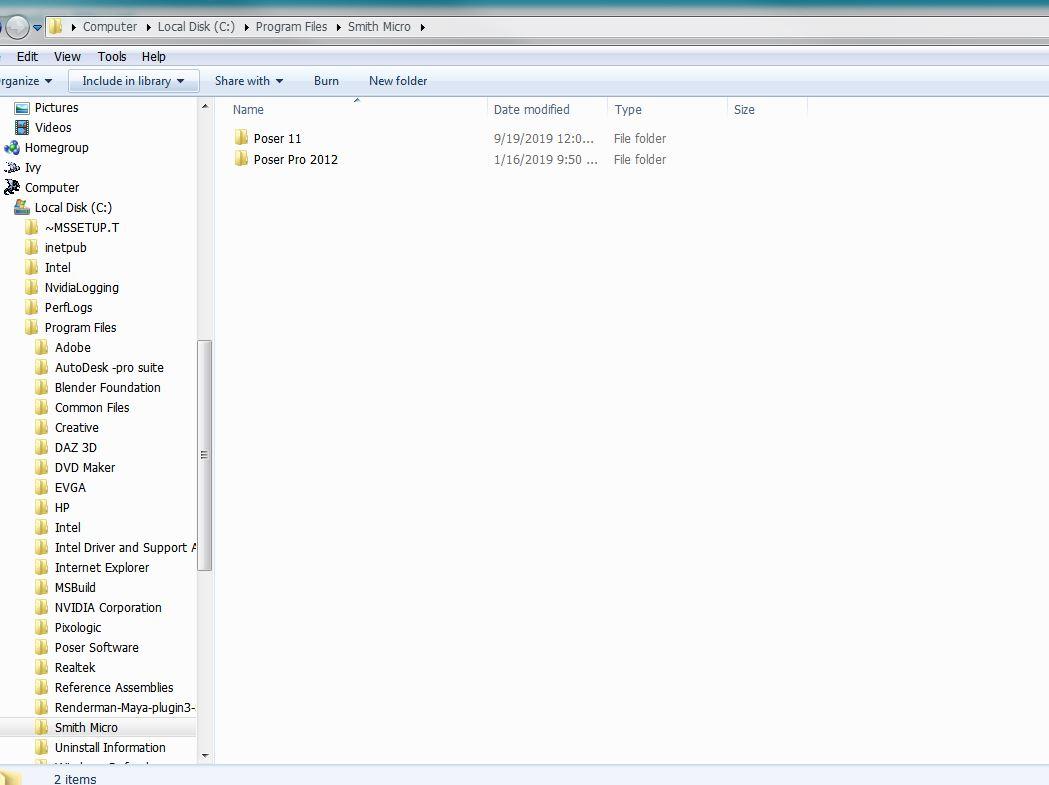Select Common Files in tree
The height and width of the screenshot is (785, 1049).
92,408
